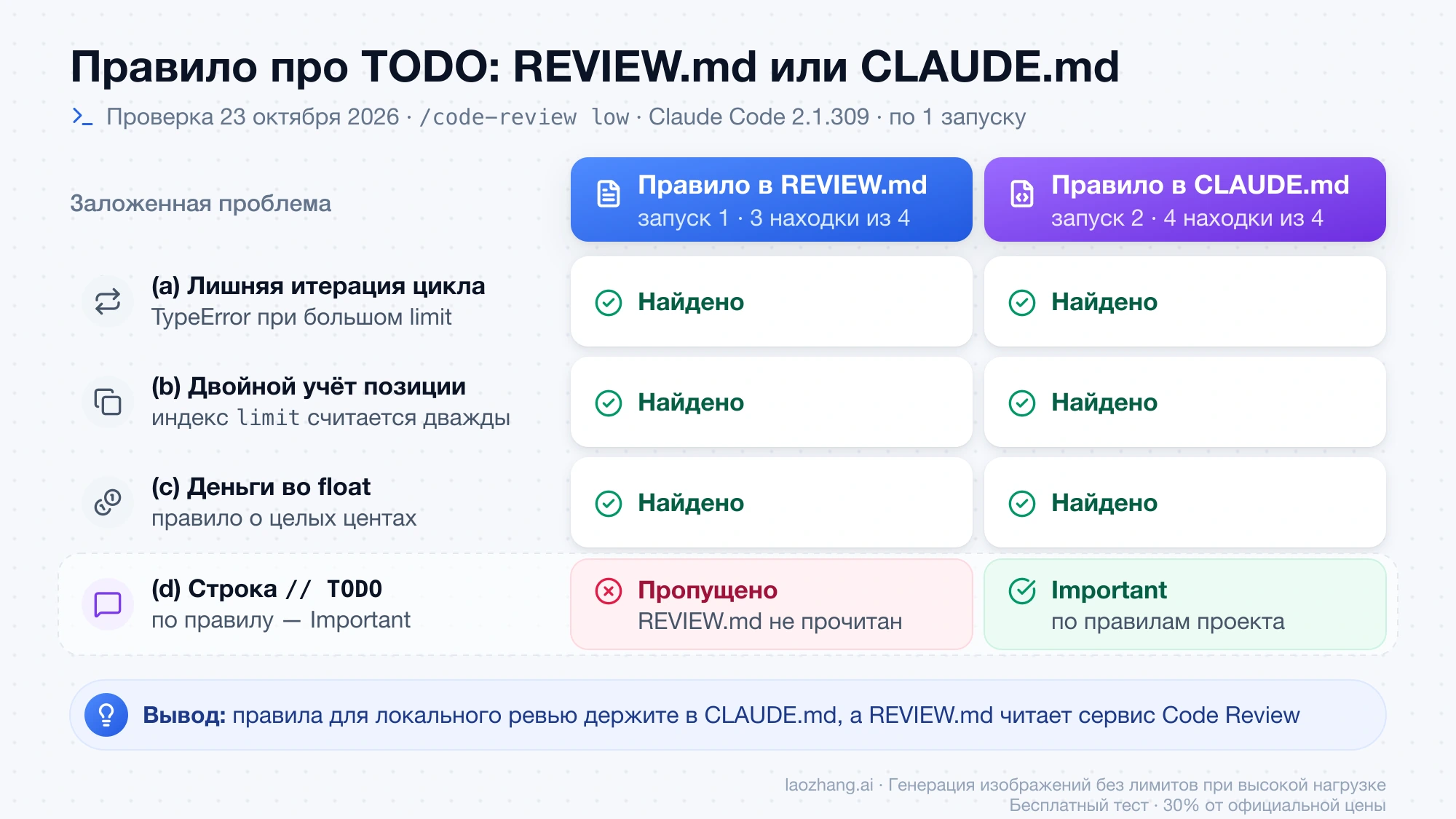
Task: Click the Вывод conclusion banner text
Action: pos(721,716)
